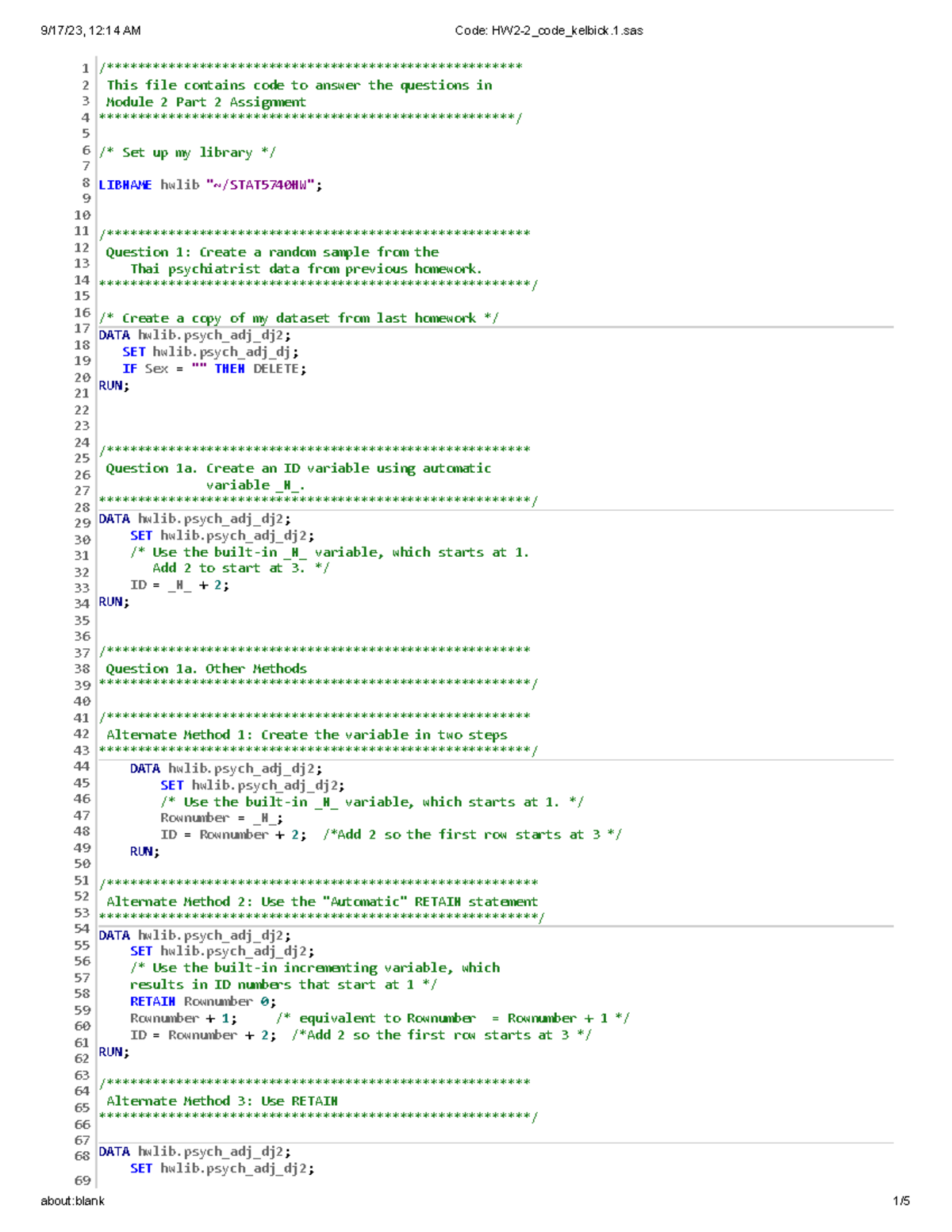Click 'SET hwlib.psych_adj_dj2;' on line 55
952x1232 pixels.
click(x=222, y=950)
